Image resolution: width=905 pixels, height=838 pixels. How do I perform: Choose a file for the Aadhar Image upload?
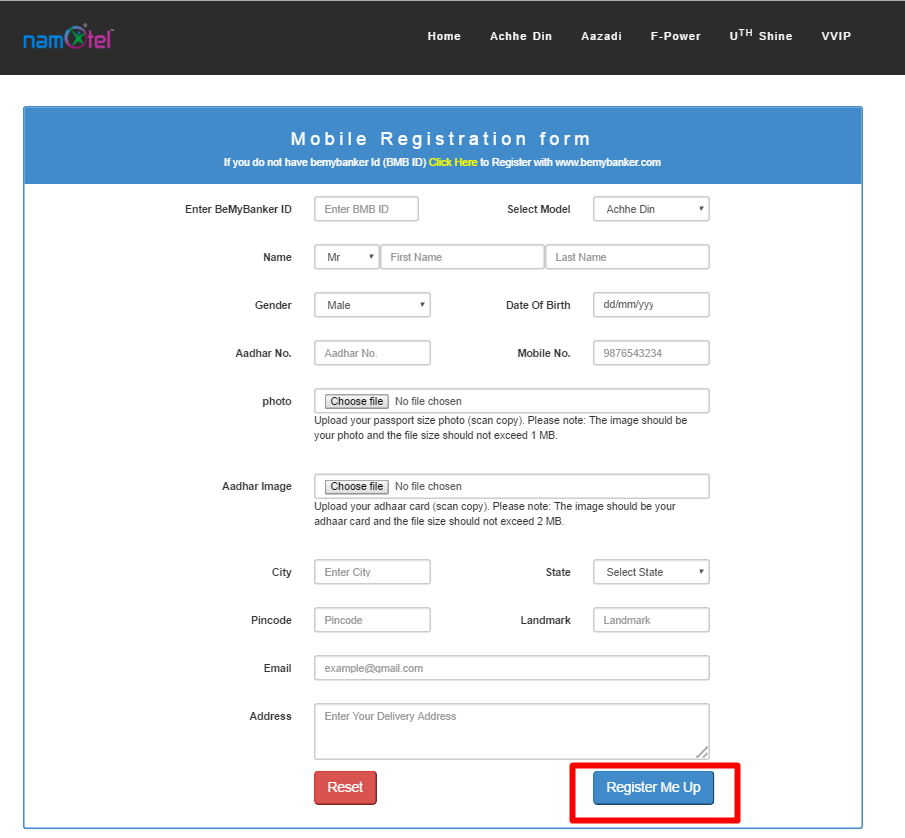coord(355,486)
